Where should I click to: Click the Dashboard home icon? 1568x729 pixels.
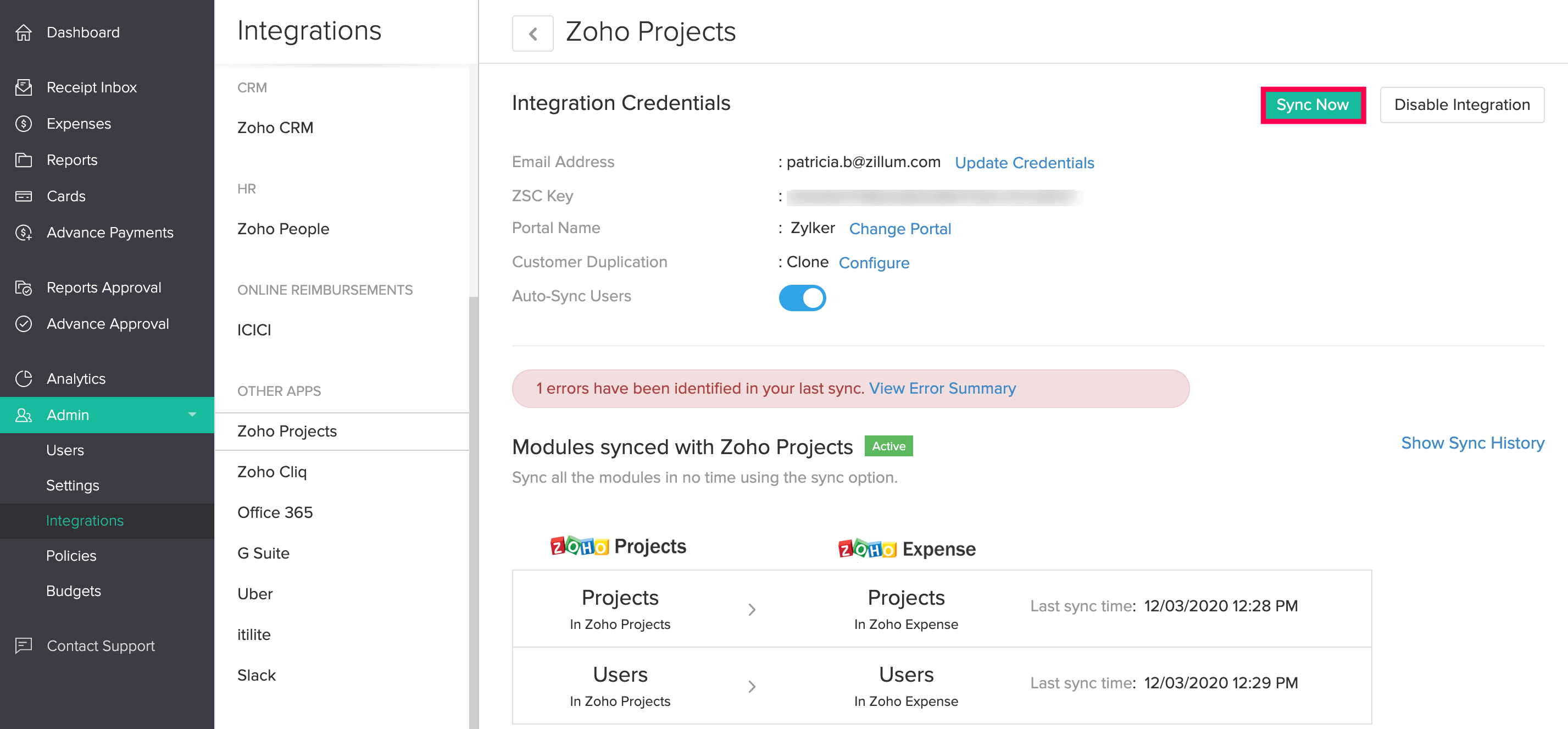24,32
